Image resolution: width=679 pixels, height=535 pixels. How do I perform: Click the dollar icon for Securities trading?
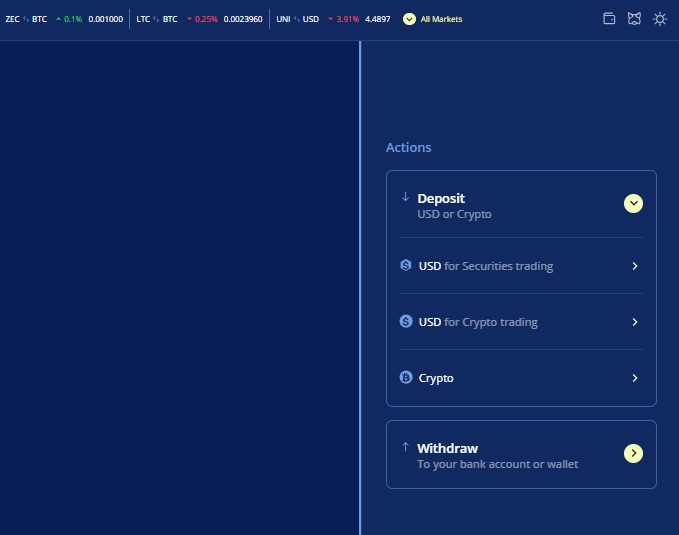pyautogui.click(x=406, y=265)
